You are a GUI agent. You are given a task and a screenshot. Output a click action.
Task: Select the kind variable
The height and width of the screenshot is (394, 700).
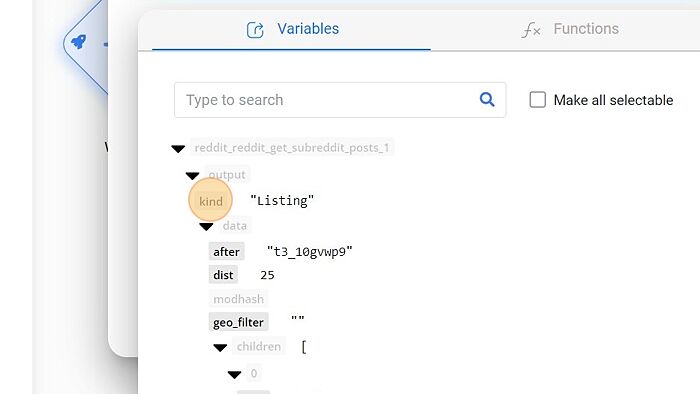click(211, 201)
